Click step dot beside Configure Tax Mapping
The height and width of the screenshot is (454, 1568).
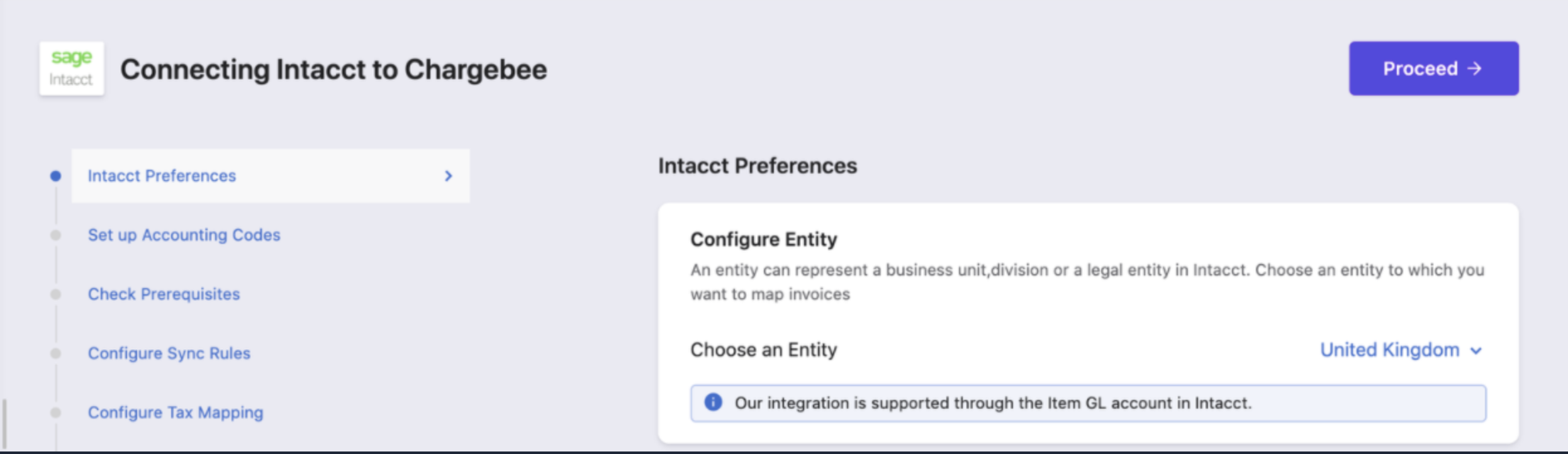(56, 412)
